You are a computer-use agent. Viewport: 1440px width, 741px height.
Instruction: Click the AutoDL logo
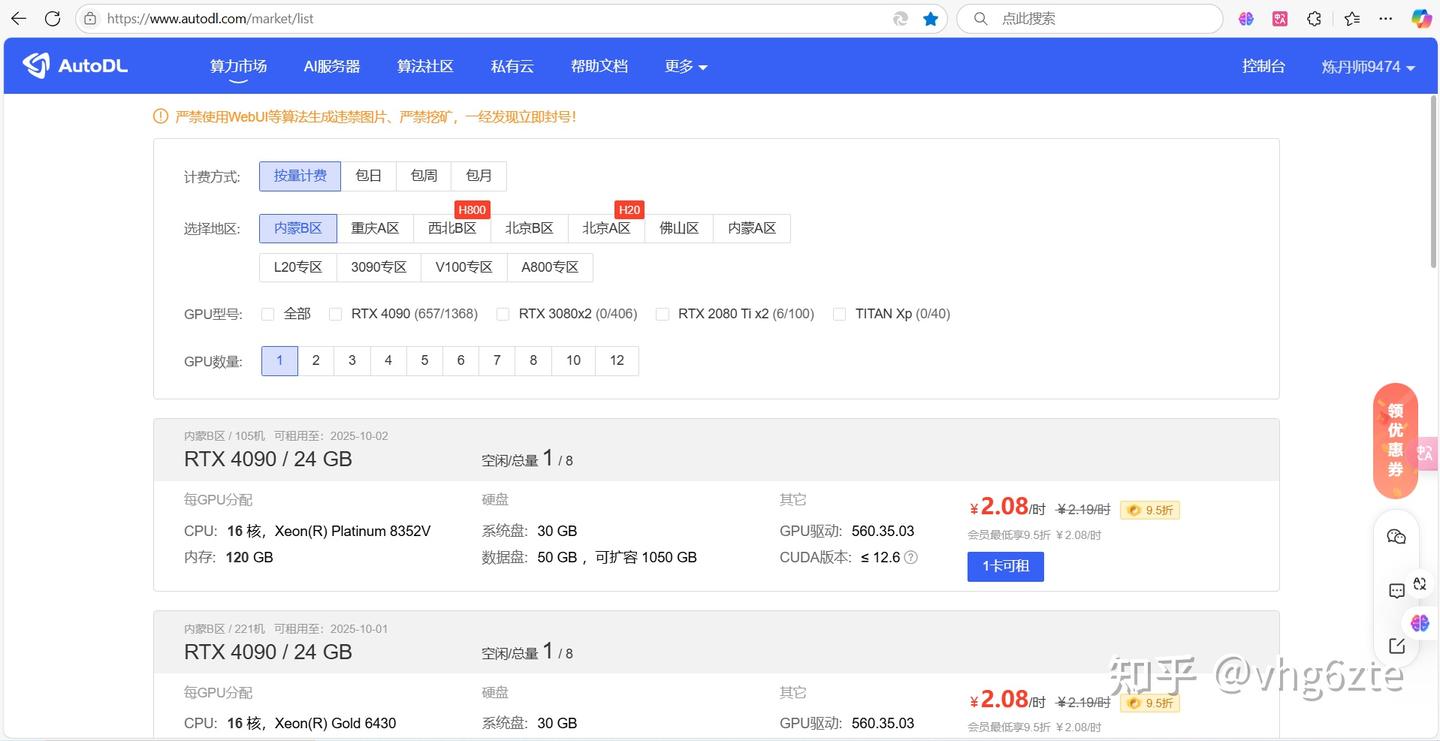coord(75,65)
